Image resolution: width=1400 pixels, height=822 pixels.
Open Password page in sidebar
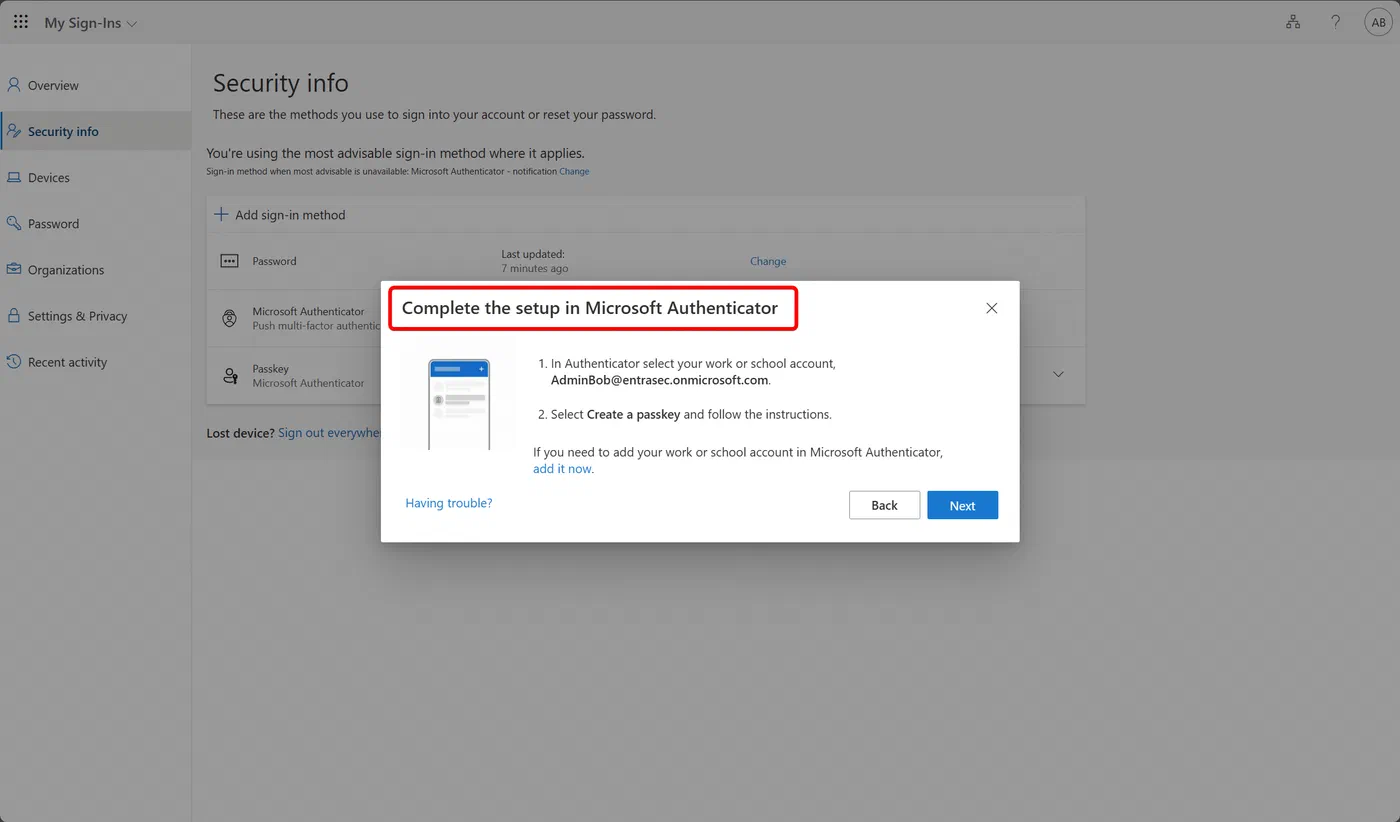point(96,224)
